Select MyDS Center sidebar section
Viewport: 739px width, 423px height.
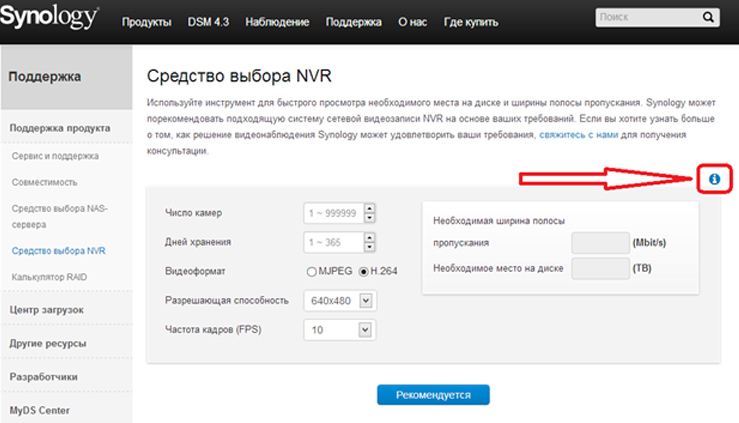(x=40, y=410)
